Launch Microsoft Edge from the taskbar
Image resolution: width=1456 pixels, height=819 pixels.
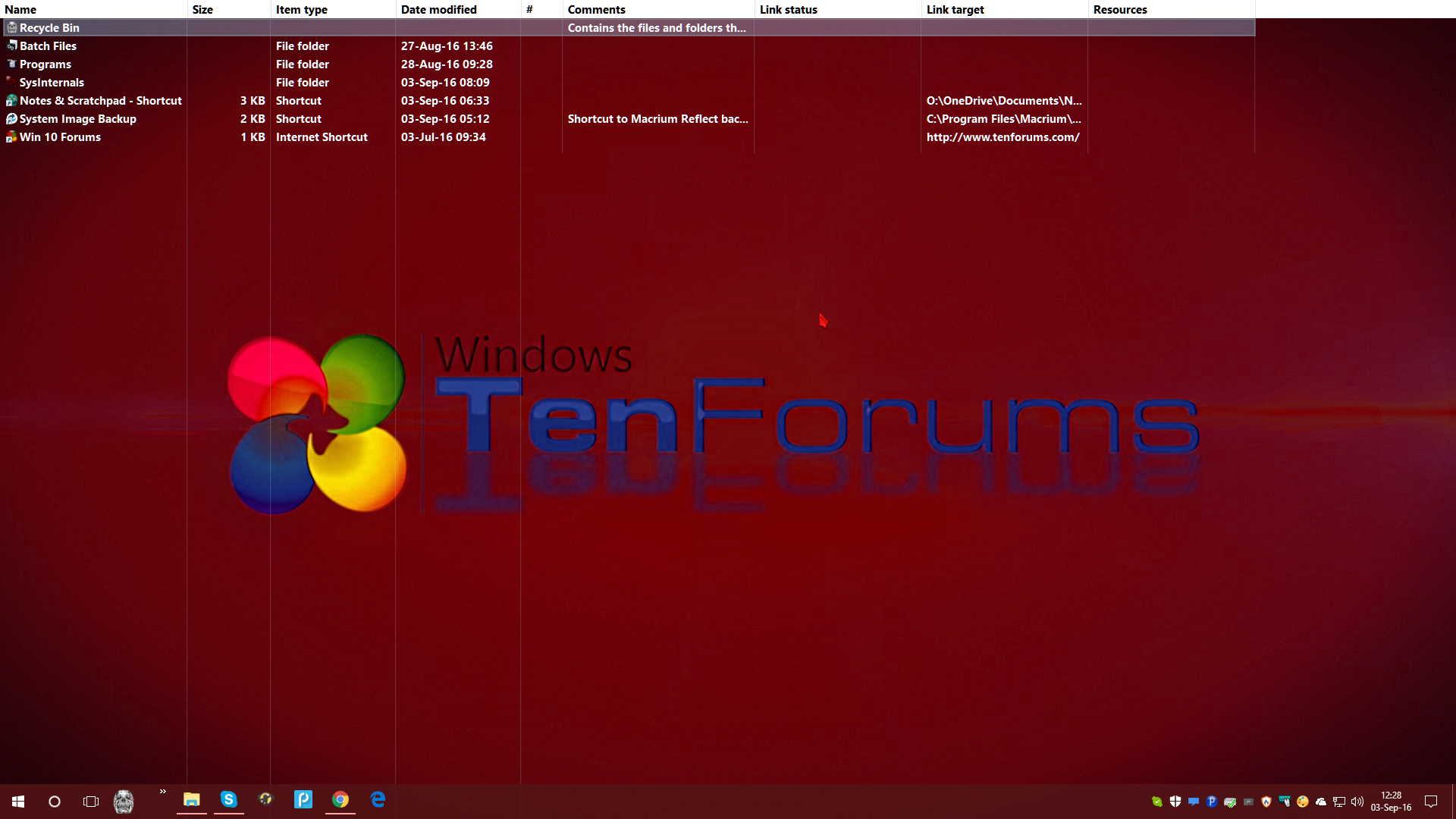[378, 800]
